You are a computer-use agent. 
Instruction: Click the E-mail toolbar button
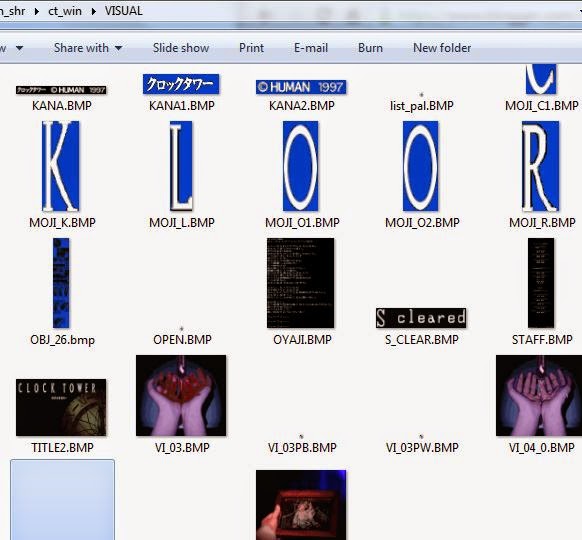pos(311,48)
